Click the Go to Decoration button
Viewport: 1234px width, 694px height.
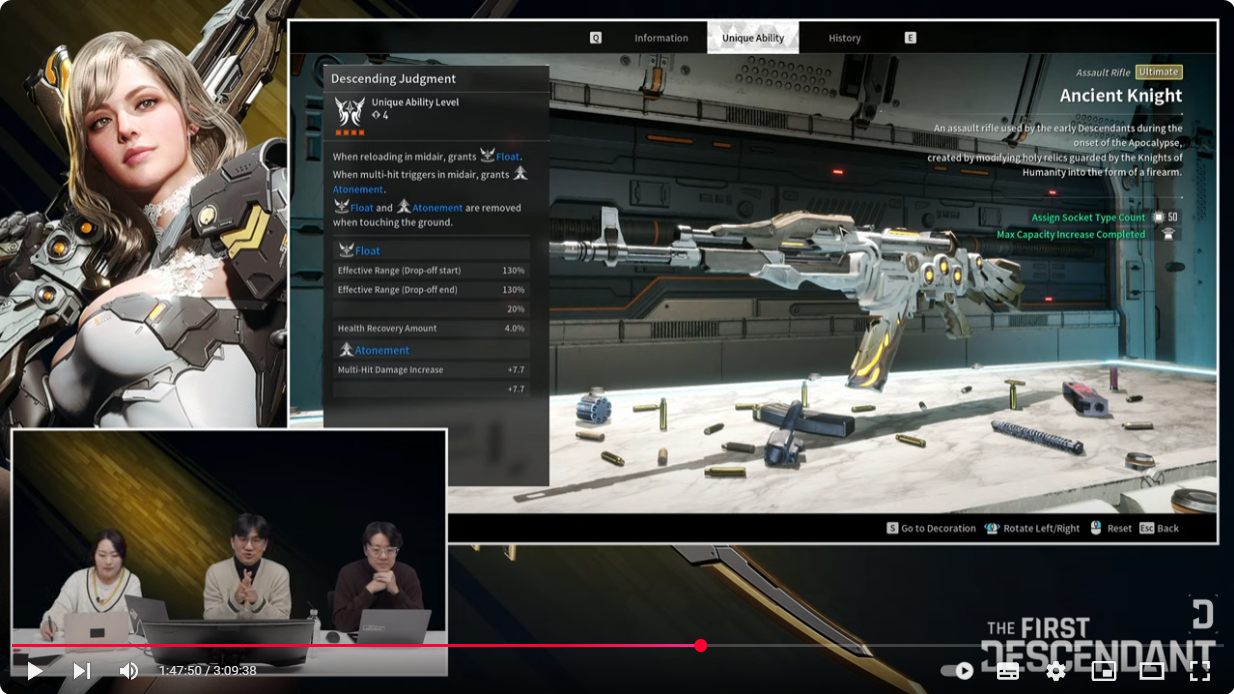coord(930,528)
